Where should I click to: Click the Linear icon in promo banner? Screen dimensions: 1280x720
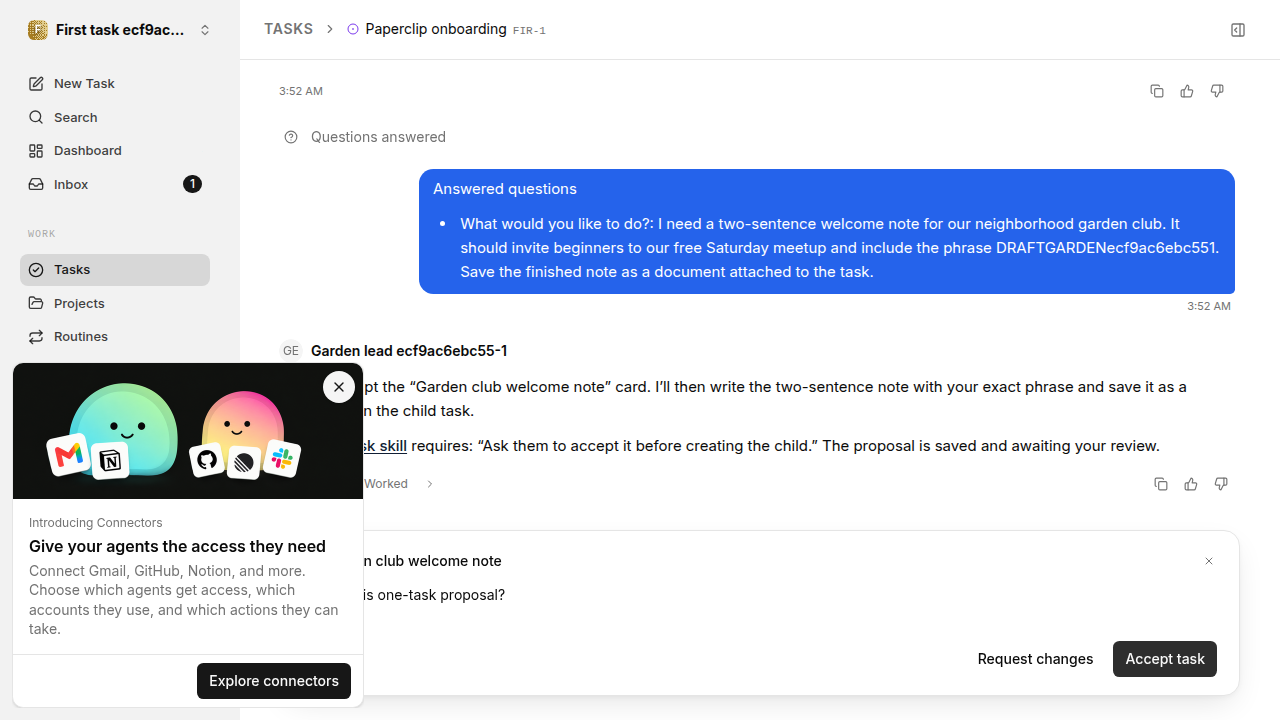(244, 462)
